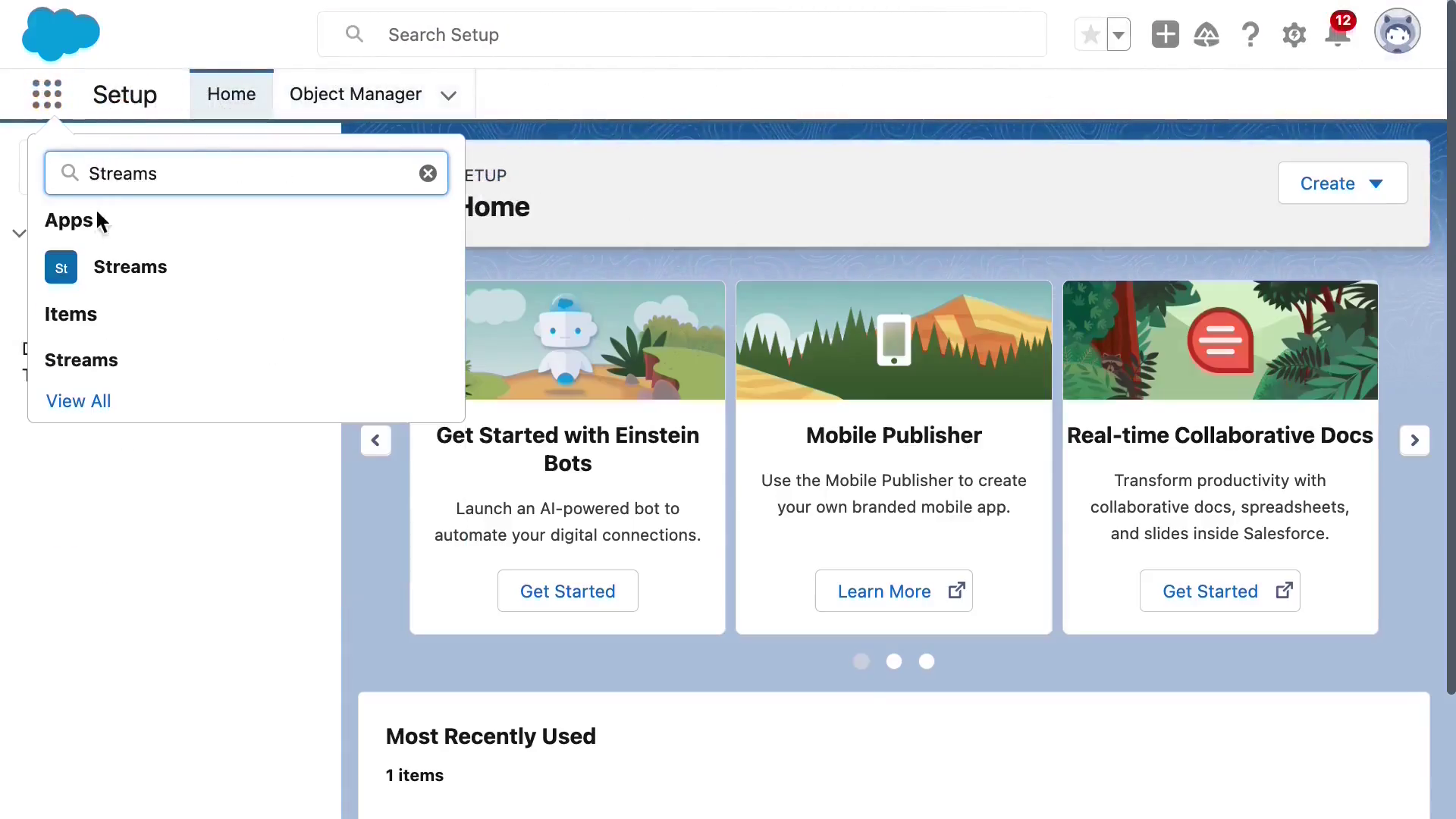Open the user profile avatar
Screen dimensions: 1456x819
click(1398, 32)
